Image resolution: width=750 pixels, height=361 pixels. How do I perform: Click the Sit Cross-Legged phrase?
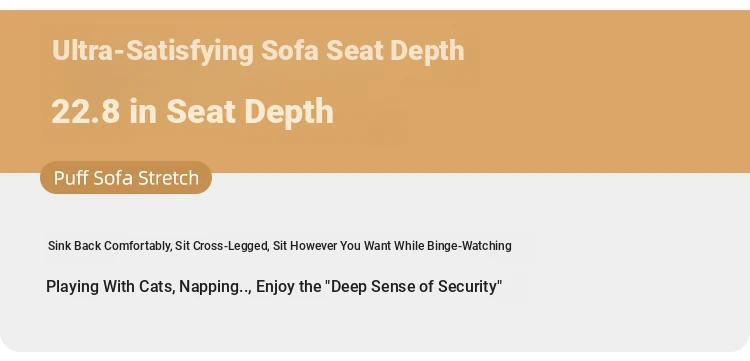[x=222, y=246]
